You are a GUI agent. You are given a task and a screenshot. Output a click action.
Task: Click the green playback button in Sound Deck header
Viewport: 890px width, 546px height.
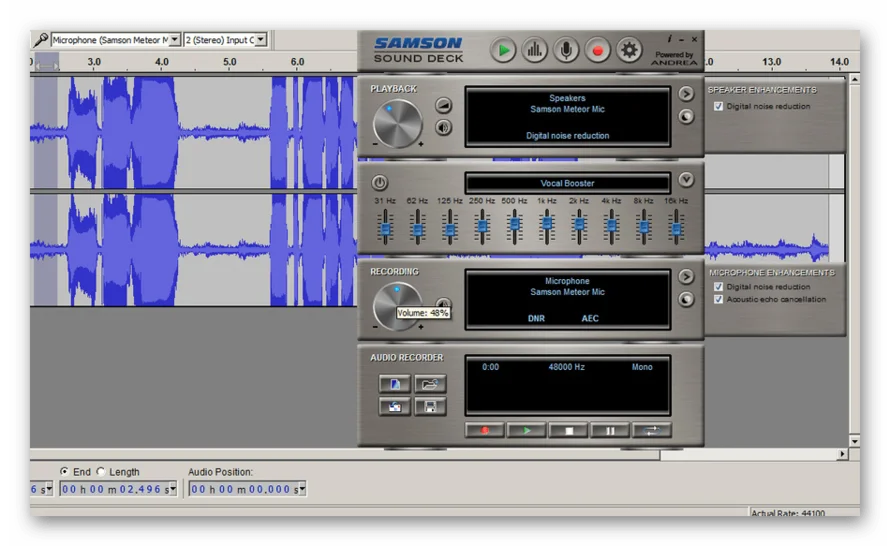click(x=503, y=51)
